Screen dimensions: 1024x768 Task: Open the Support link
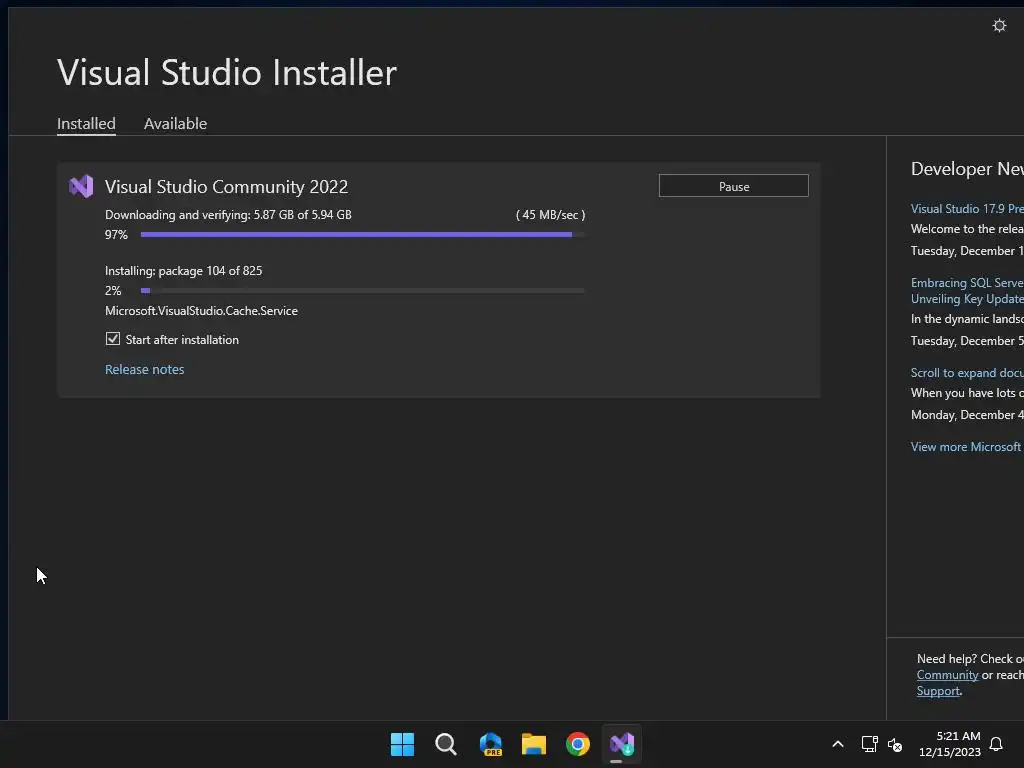938,691
